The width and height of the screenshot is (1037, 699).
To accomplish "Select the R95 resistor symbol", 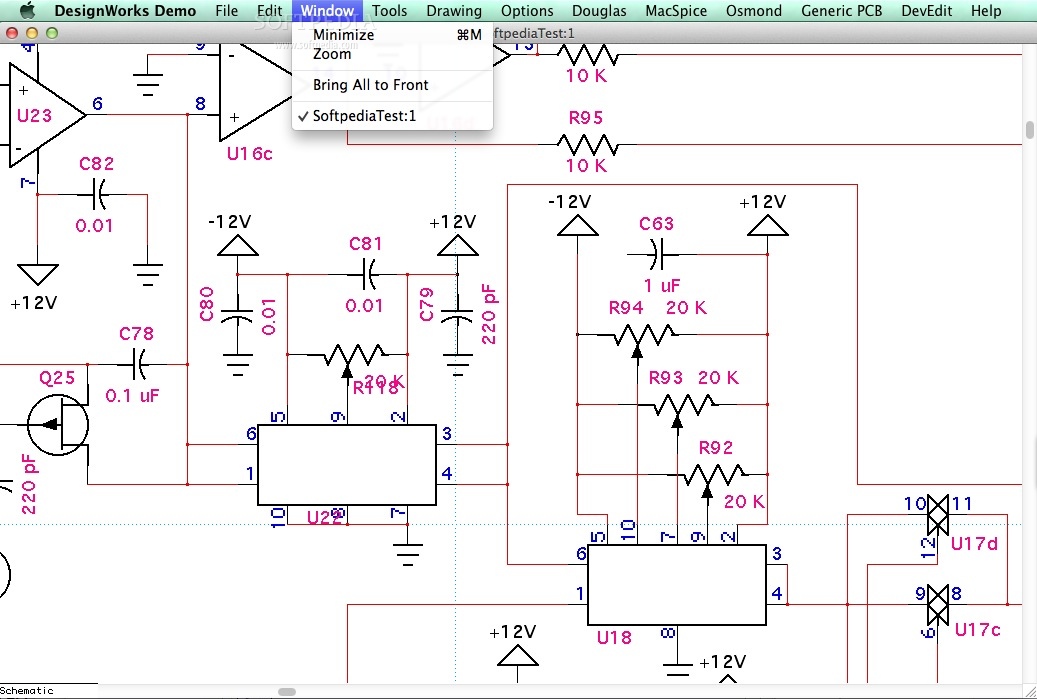I will pyautogui.click(x=587, y=144).
